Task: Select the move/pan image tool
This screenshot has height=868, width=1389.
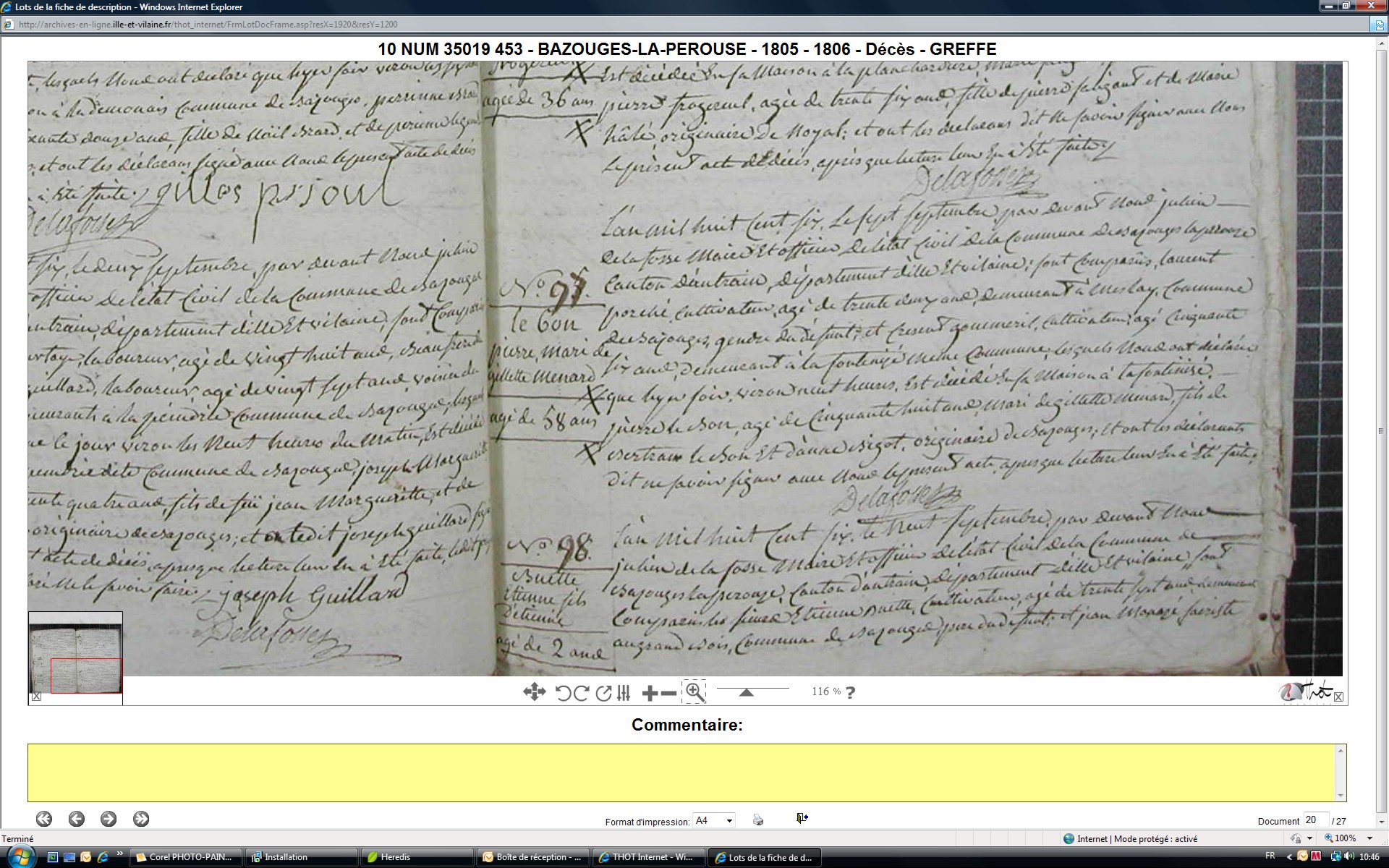Action: 534,692
